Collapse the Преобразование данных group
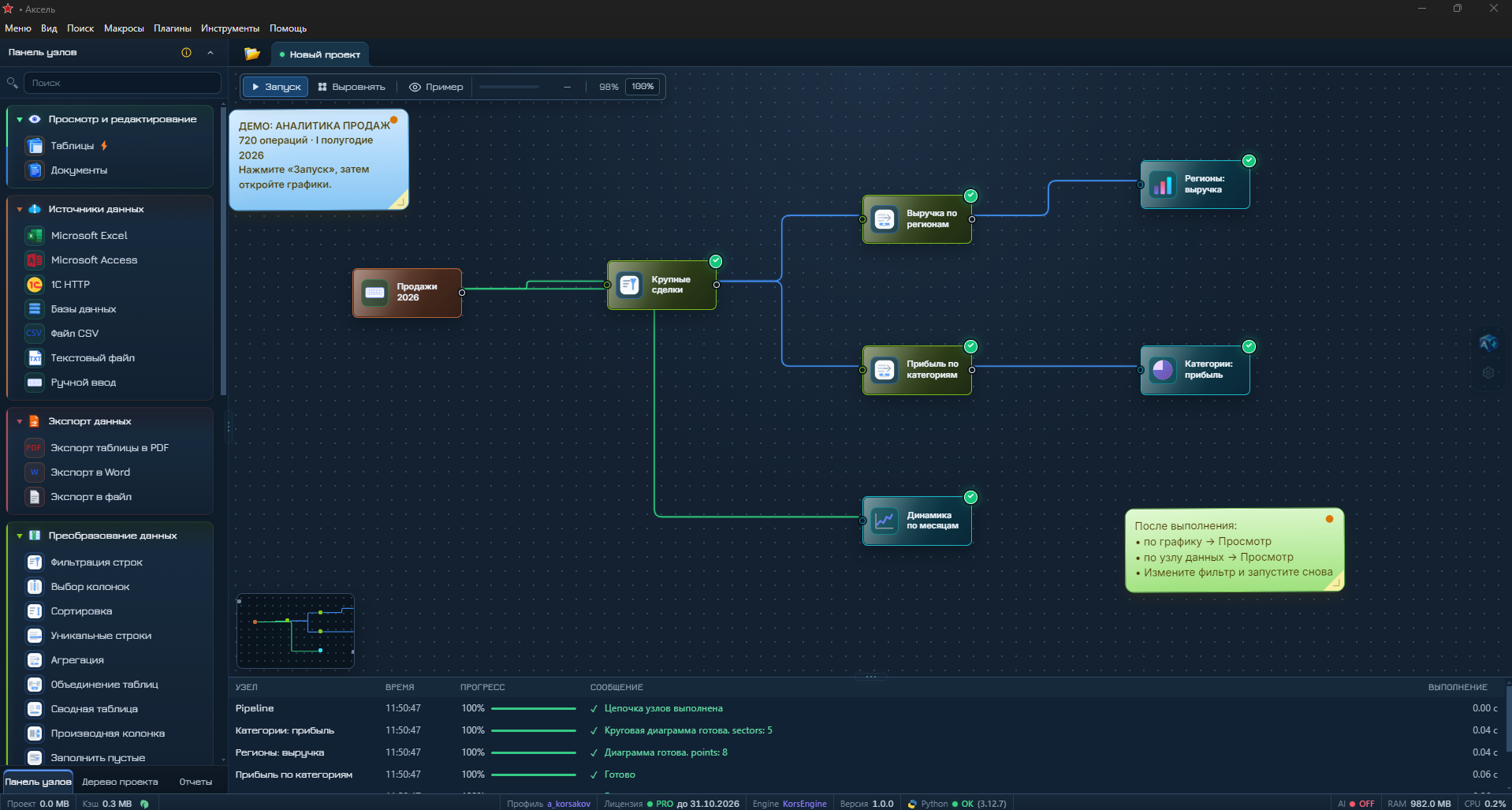Screen dimensions: 1512x810 coord(20,536)
